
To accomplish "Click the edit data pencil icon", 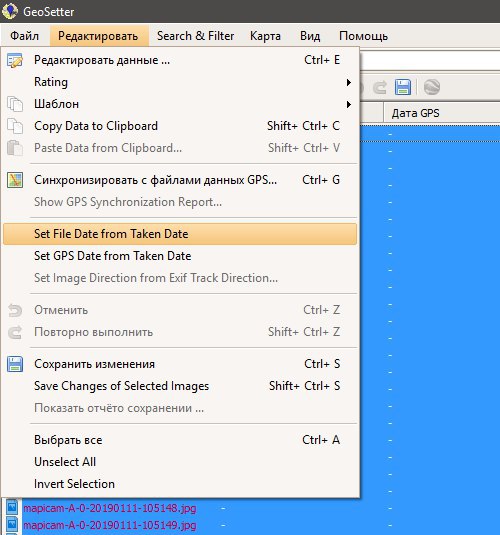I will click(x=15, y=60).
